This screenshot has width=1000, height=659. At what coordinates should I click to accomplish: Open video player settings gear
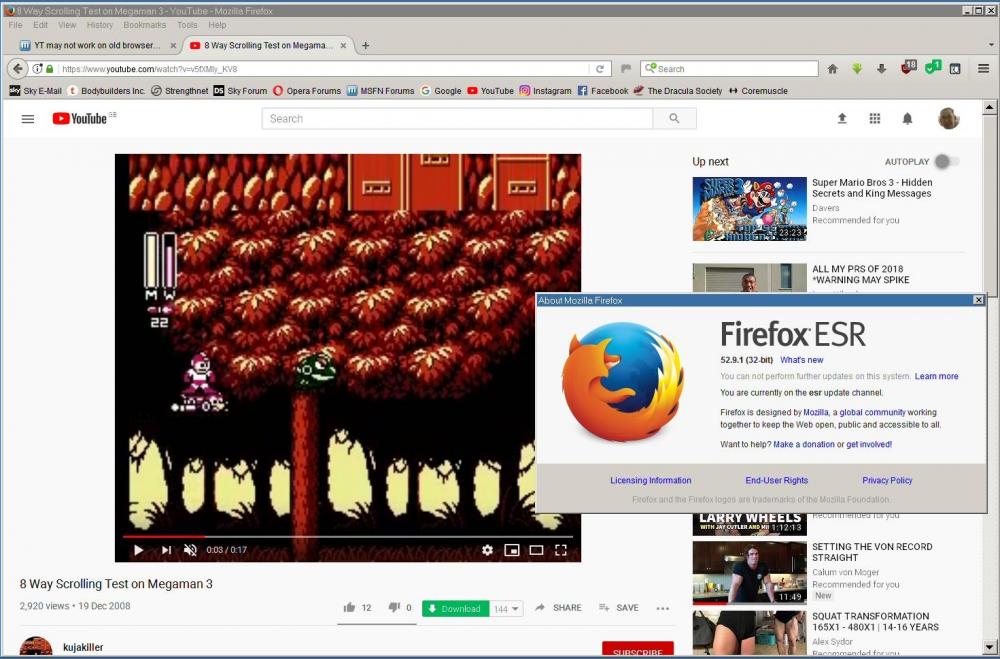[487, 550]
